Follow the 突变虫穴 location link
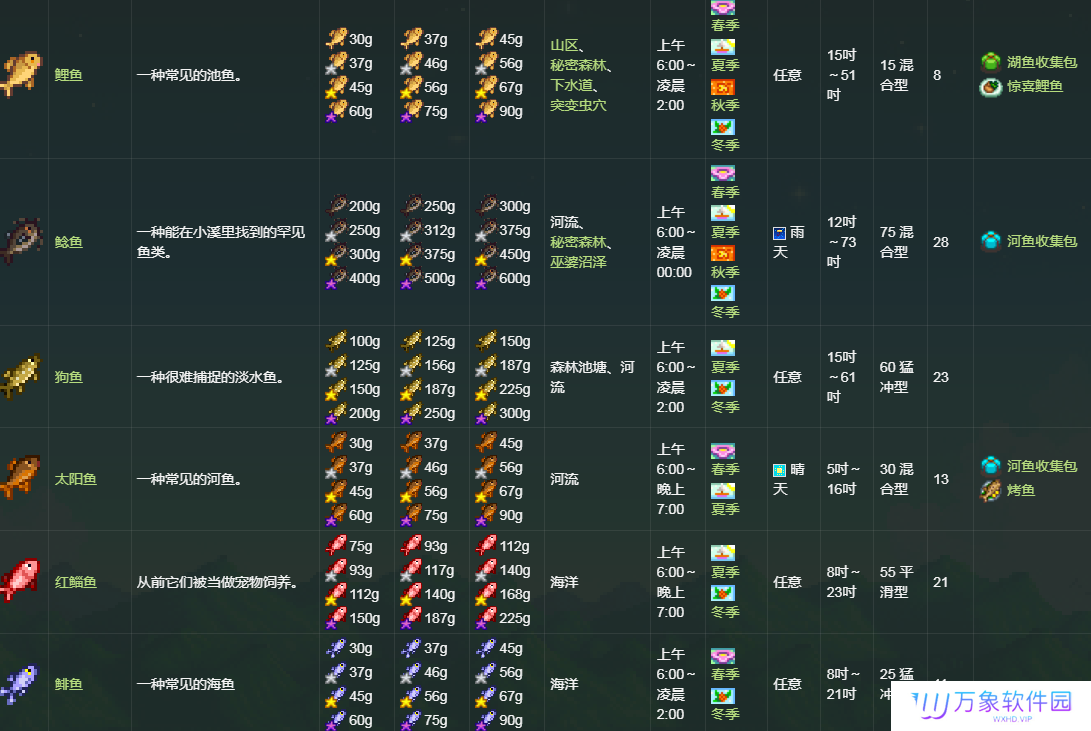This screenshot has height=731, width=1091. pyautogui.click(x=578, y=105)
